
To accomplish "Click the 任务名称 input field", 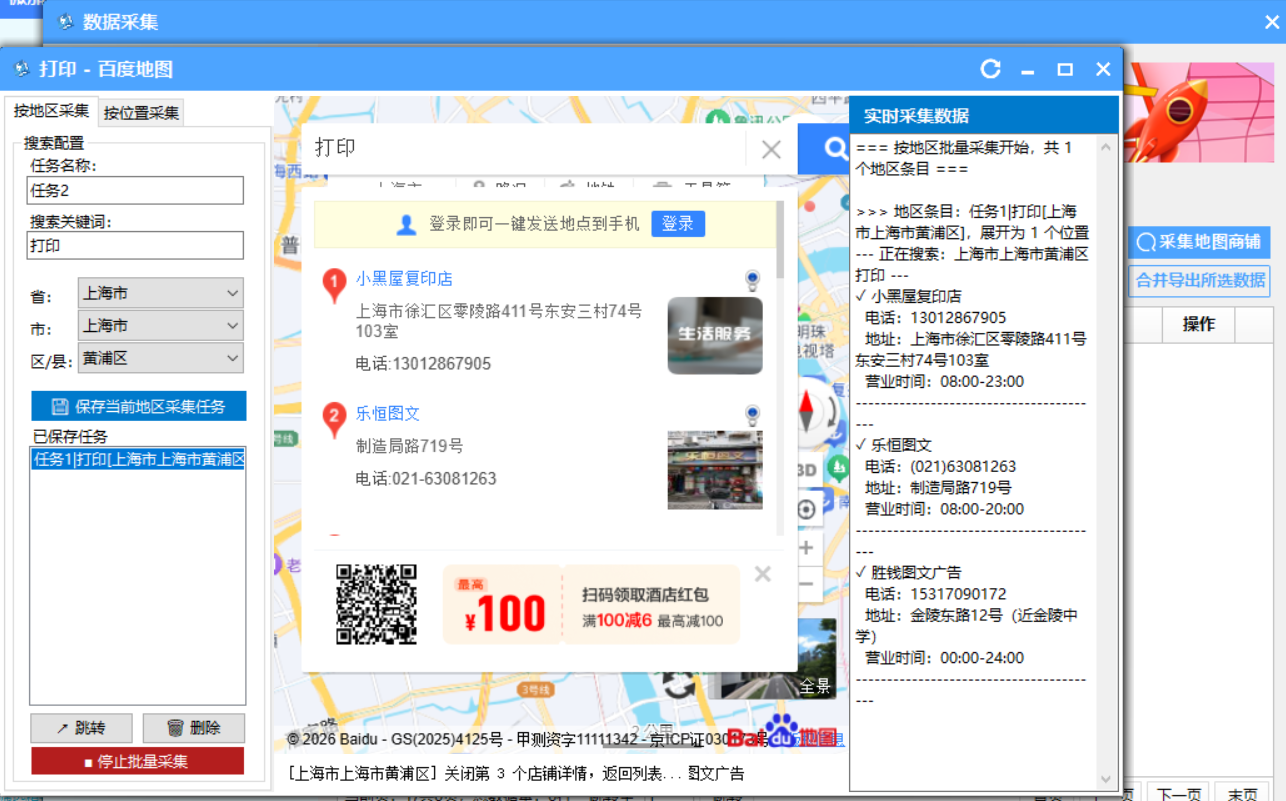I will 136,190.
